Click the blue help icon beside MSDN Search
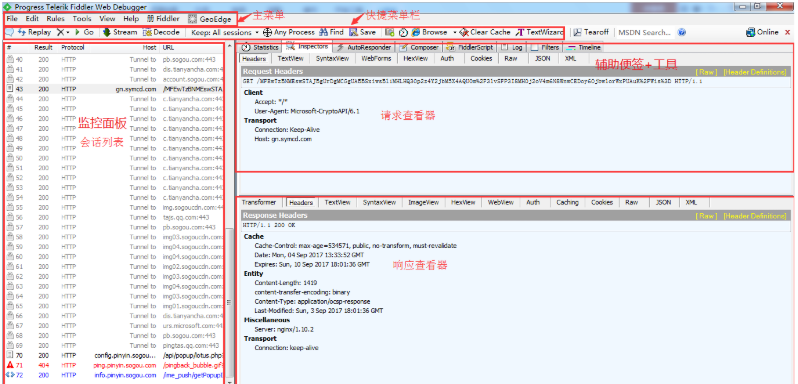 682,32
